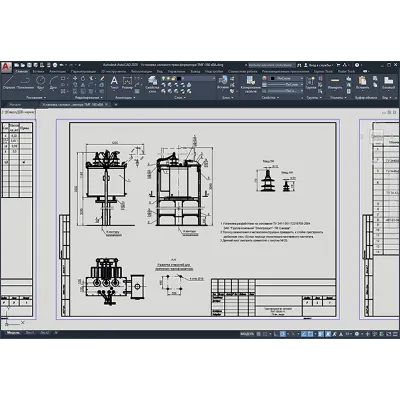Click the New file icon in Quick Access
The image size is (400, 400).
tap(17, 65)
